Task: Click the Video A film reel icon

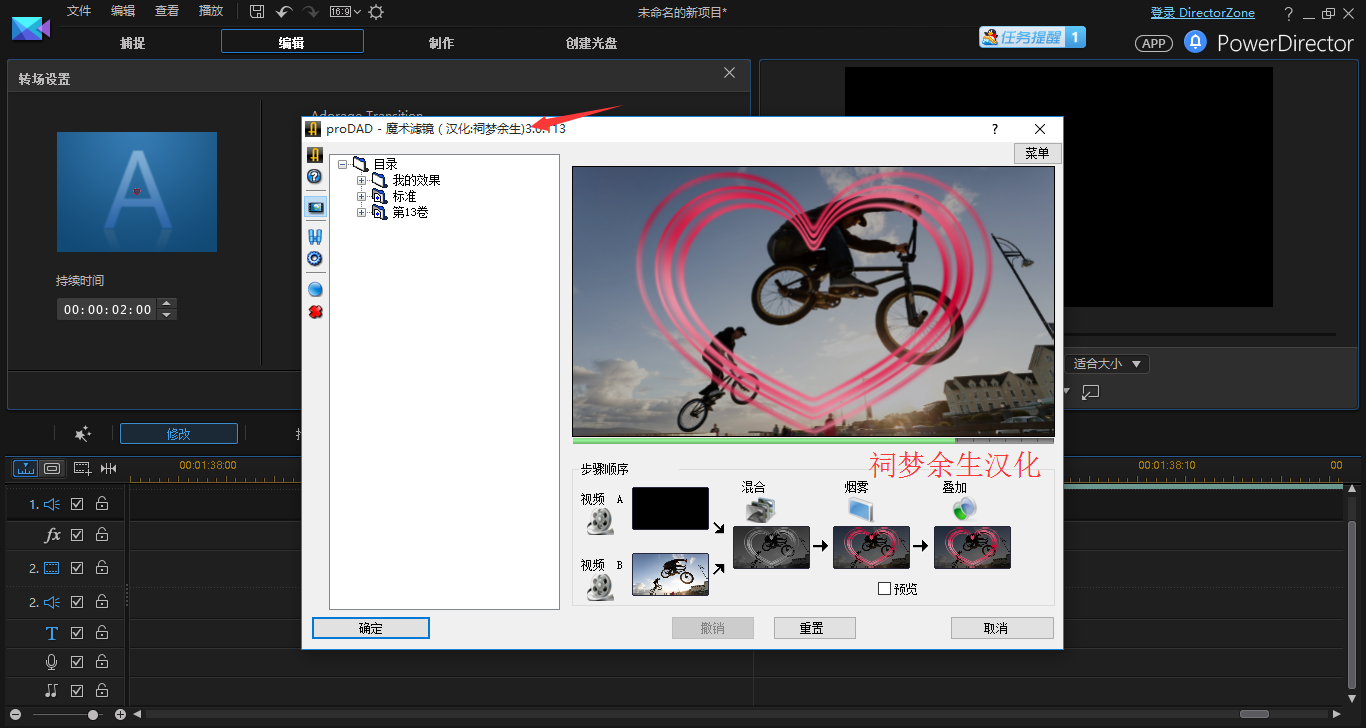Action: click(600, 521)
